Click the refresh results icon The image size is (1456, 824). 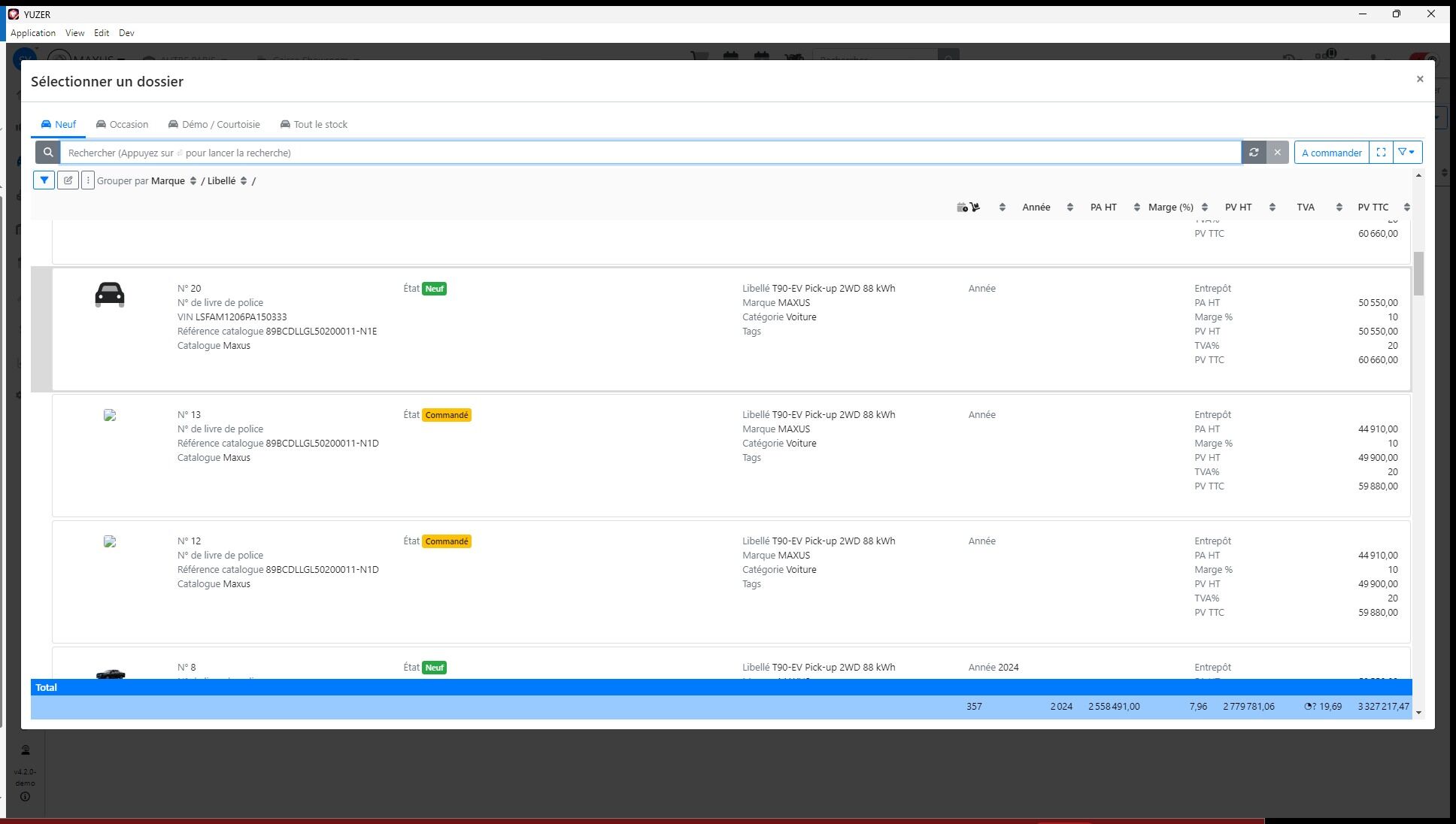pos(1254,153)
